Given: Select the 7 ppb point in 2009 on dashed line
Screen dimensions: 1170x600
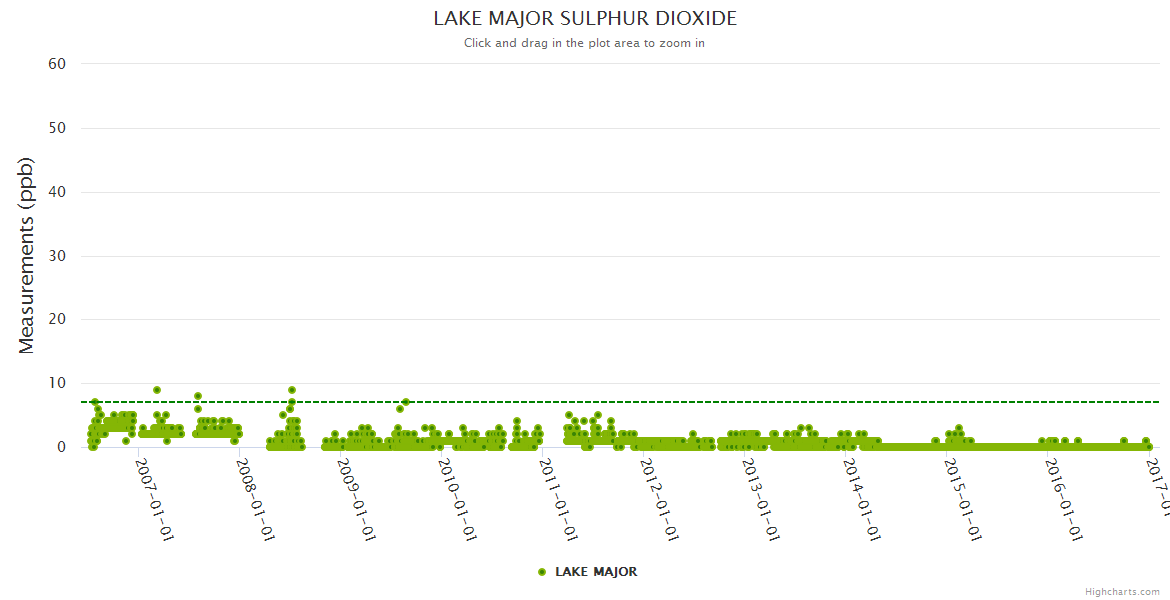Looking at the screenshot, I should [x=405, y=402].
